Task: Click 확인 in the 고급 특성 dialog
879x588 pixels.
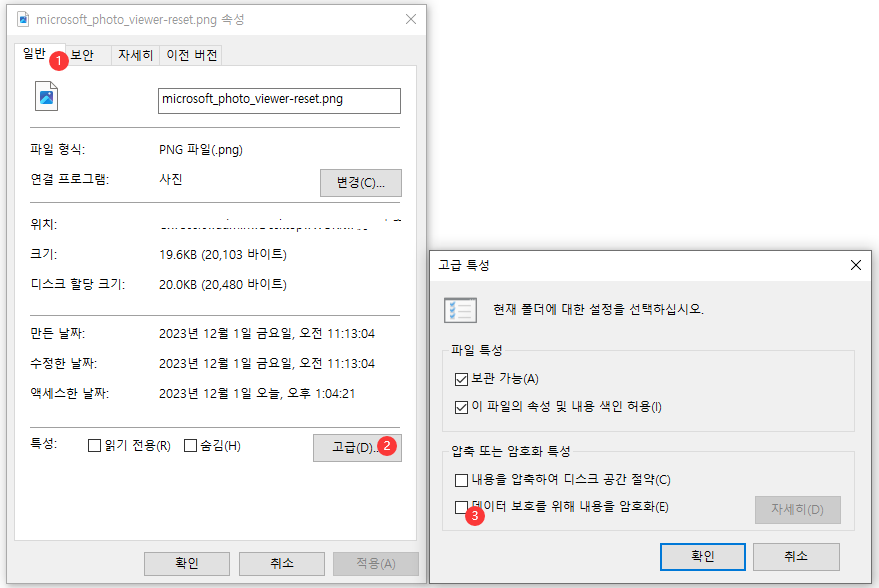Action: [x=702, y=557]
